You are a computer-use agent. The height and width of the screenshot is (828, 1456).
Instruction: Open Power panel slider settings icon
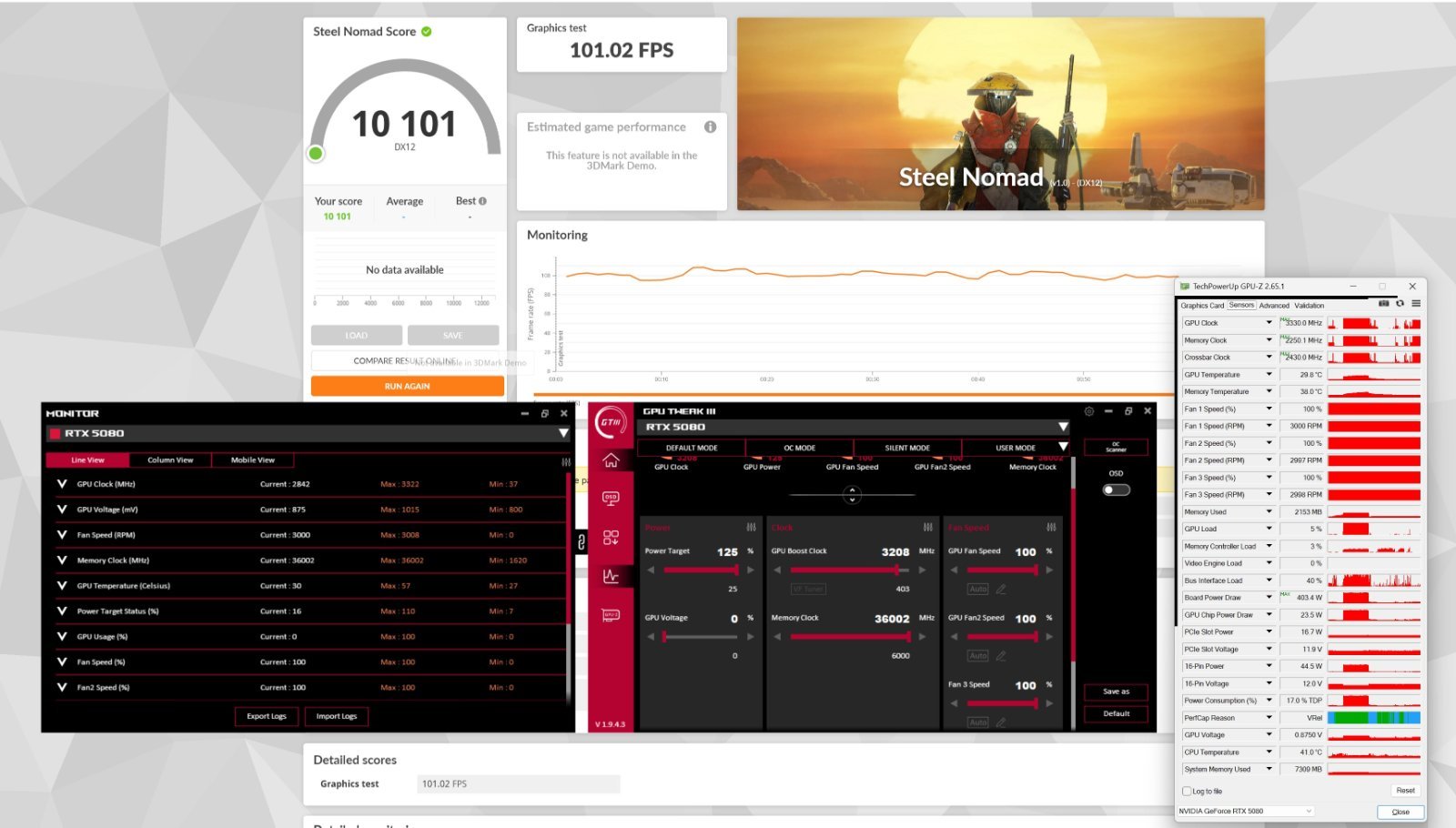751,528
